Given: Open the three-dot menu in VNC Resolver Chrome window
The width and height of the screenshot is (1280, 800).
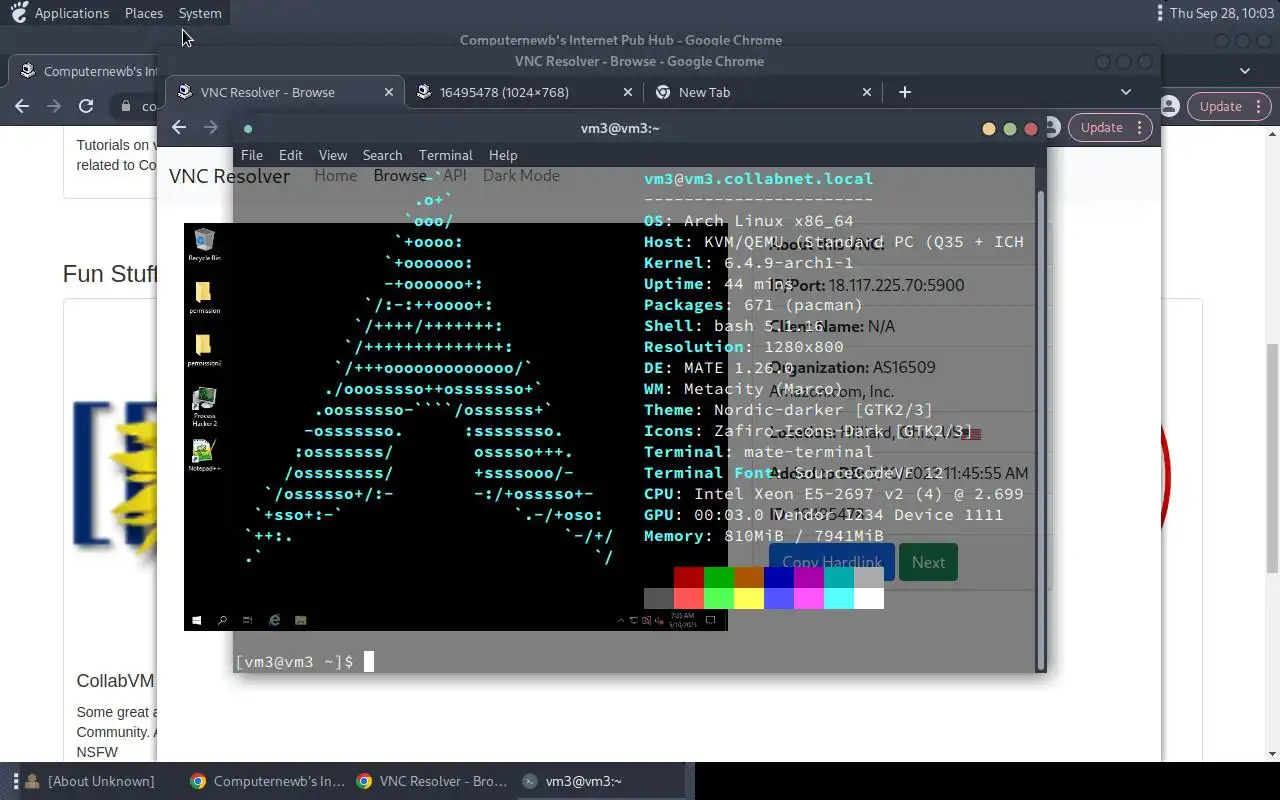Looking at the screenshot, I should (1140, 127).
